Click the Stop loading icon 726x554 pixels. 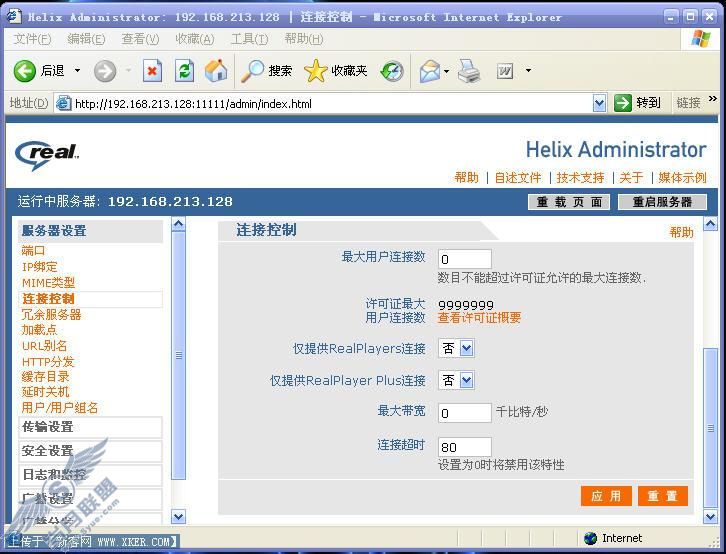coord(152,71)
